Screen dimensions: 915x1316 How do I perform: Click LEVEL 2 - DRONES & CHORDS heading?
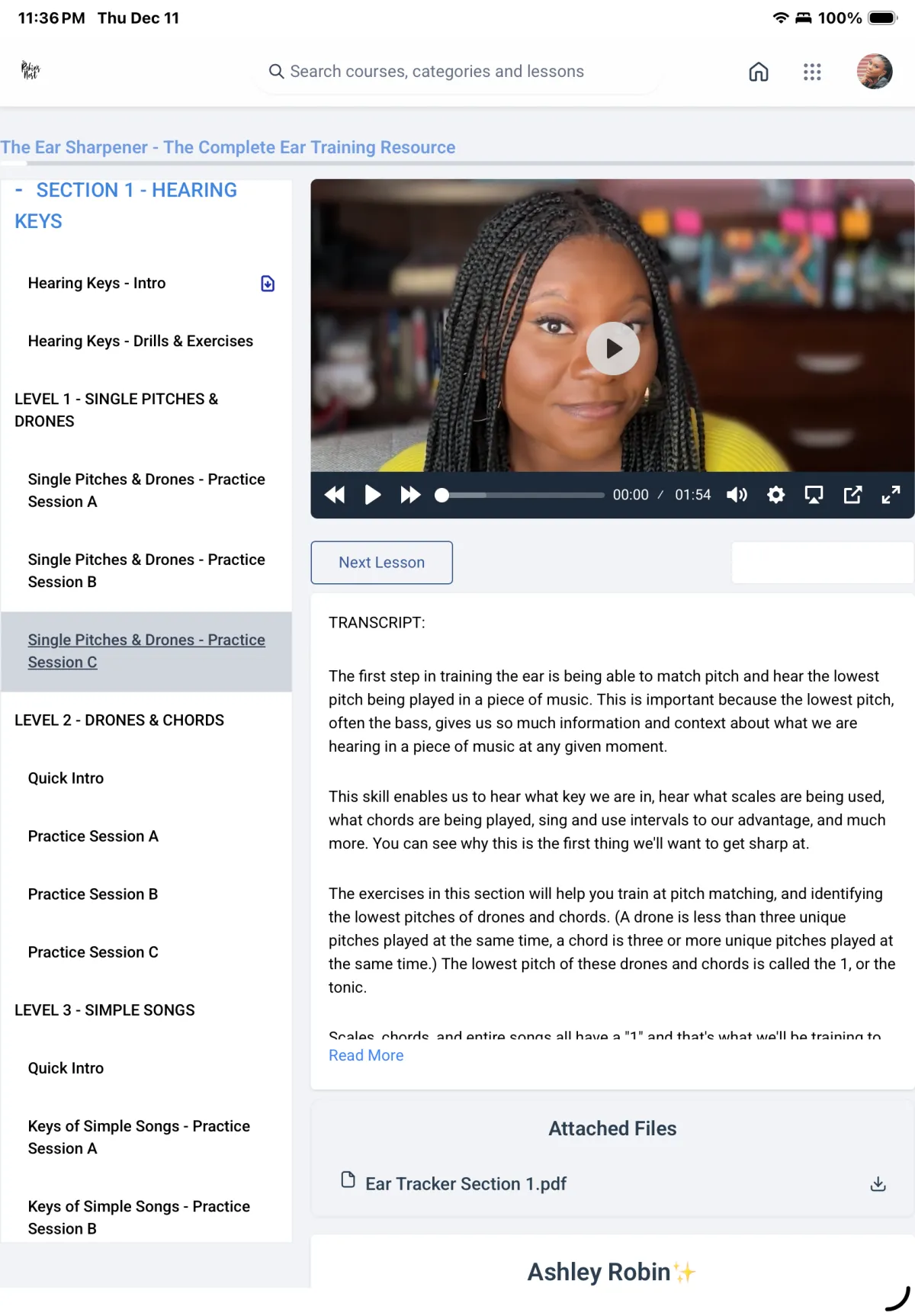tap(119, 721)
